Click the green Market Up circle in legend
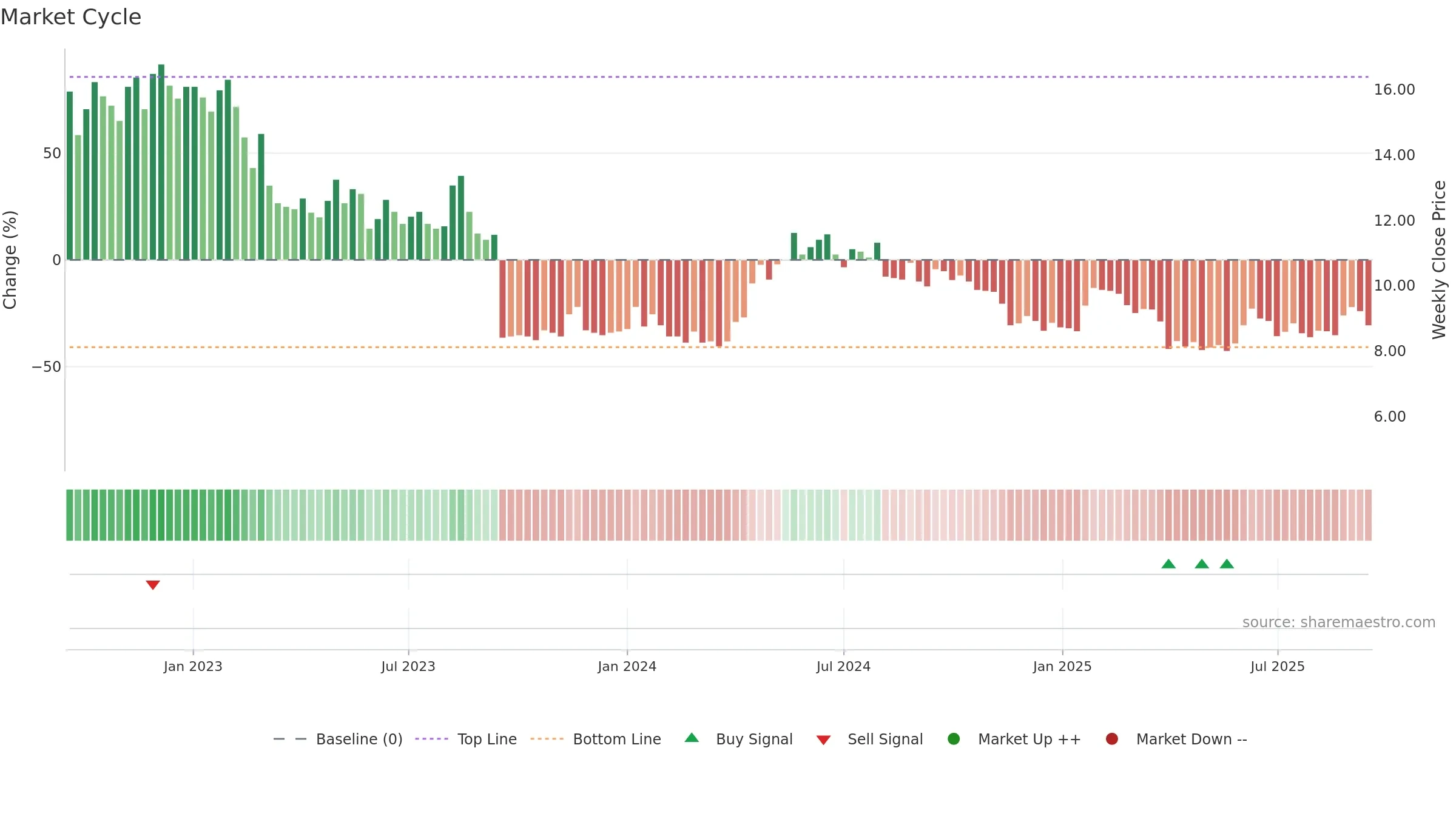Screen dimensions: 1456x819 [x=954, y=739]
